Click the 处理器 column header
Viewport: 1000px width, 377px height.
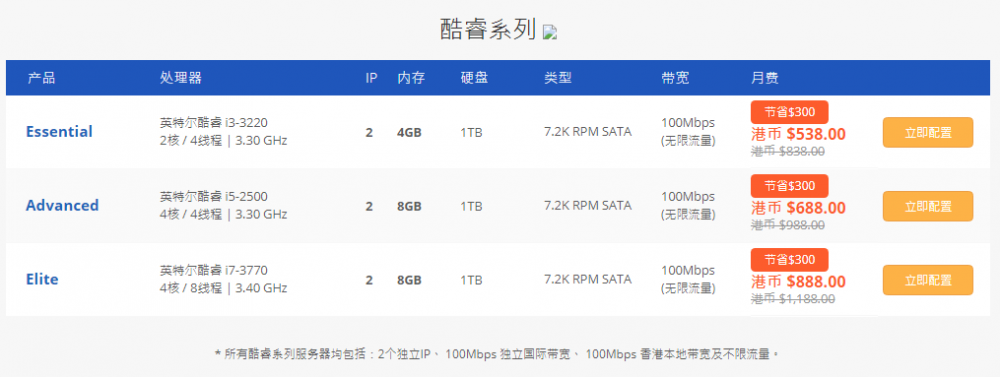coord(181,78)
